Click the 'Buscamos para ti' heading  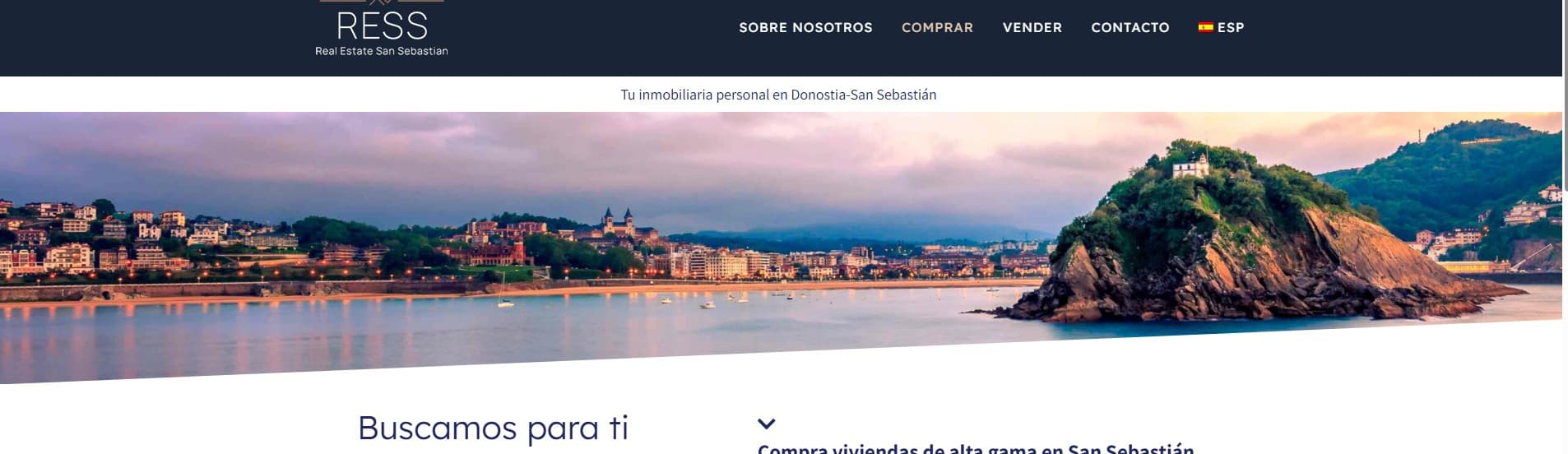click(x=493, y=428)
